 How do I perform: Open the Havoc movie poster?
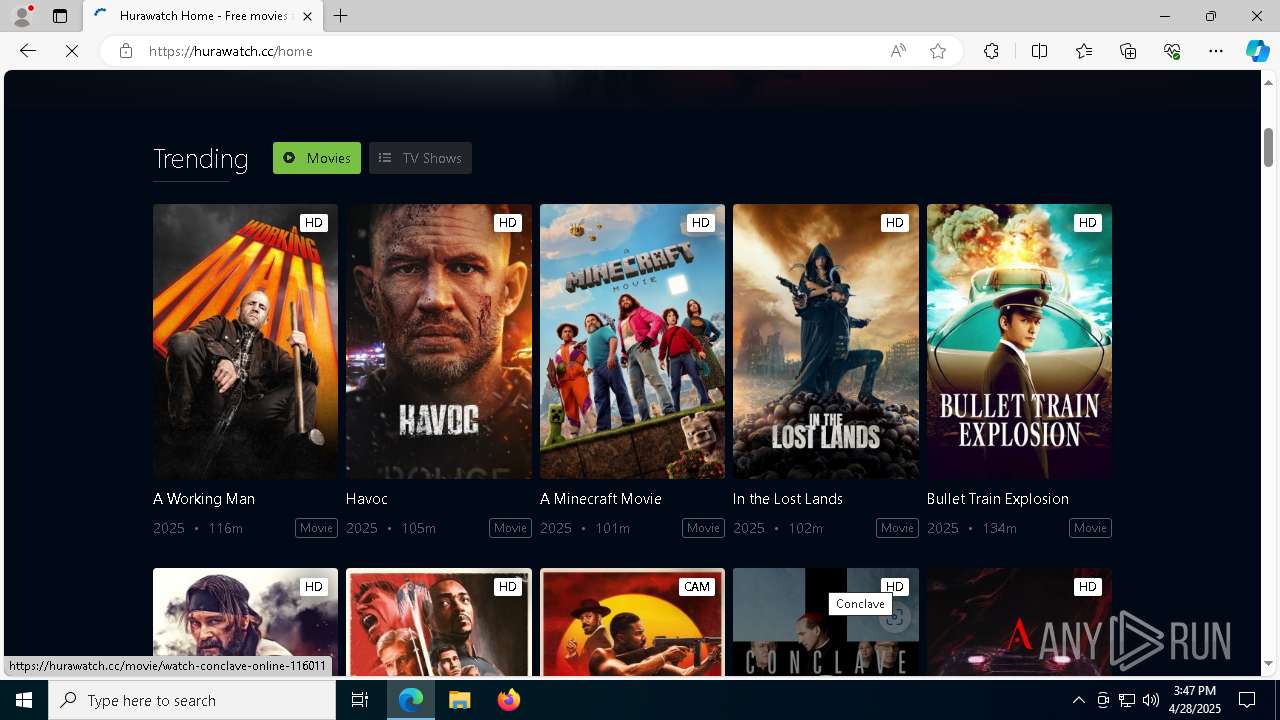[x=439, y=341]
